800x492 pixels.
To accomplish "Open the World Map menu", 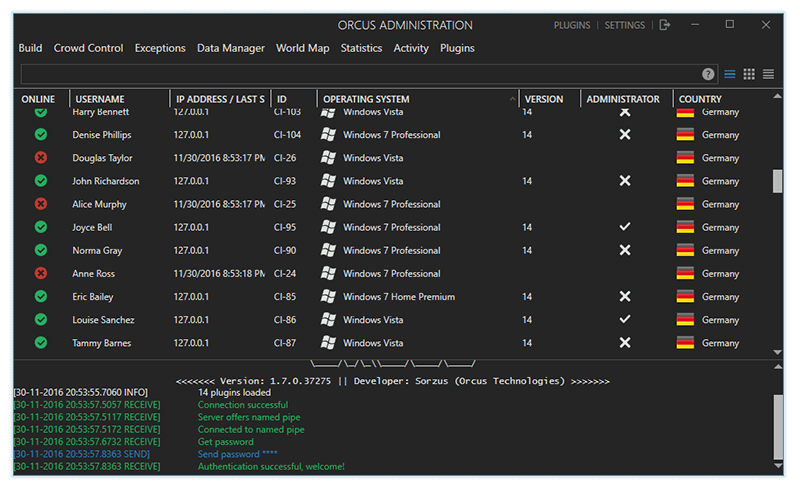I will point(303,48).
